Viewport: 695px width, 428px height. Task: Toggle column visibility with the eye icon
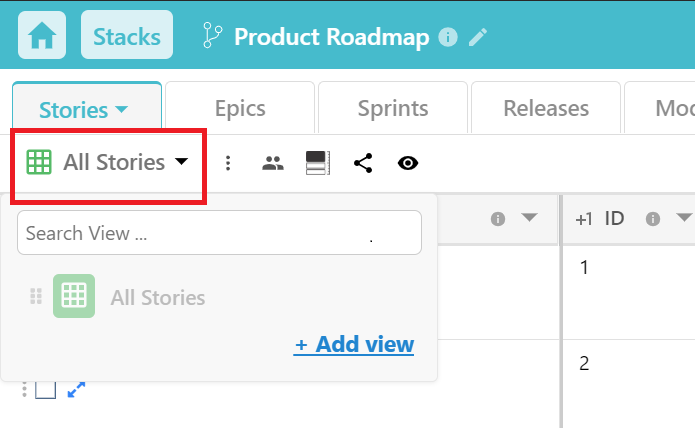coord(408,163)
